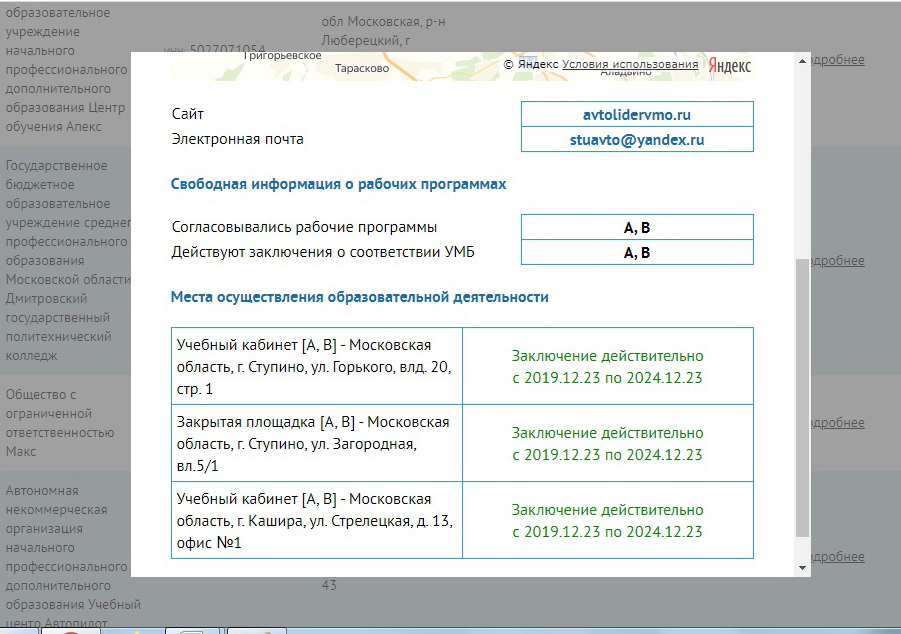Click the Дмитровский государственный политехнический колледж entry
The height and width of the screenshot is (634, 901).
[x=68, y=260]
